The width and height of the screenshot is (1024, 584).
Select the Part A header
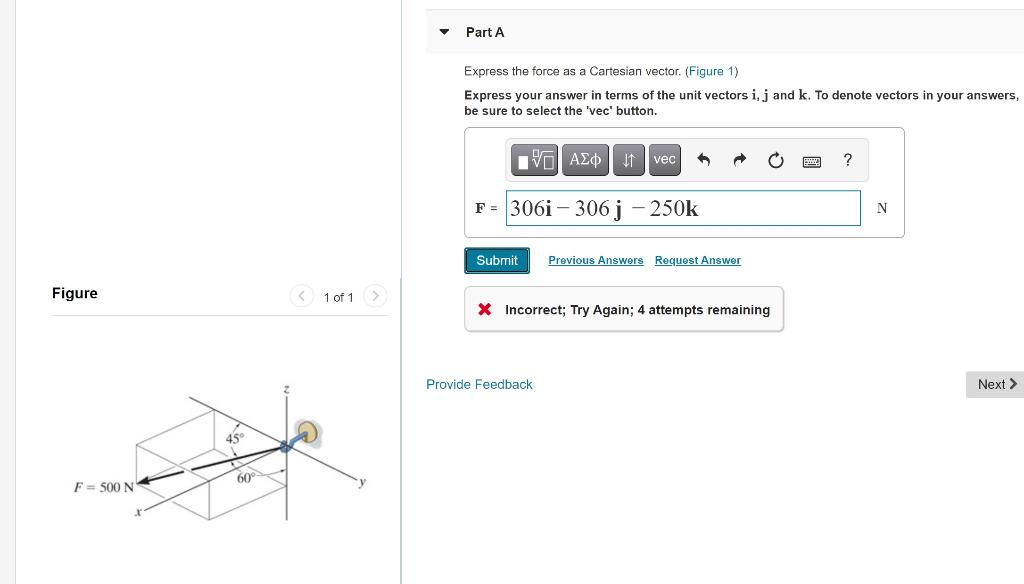coord(485,32)
